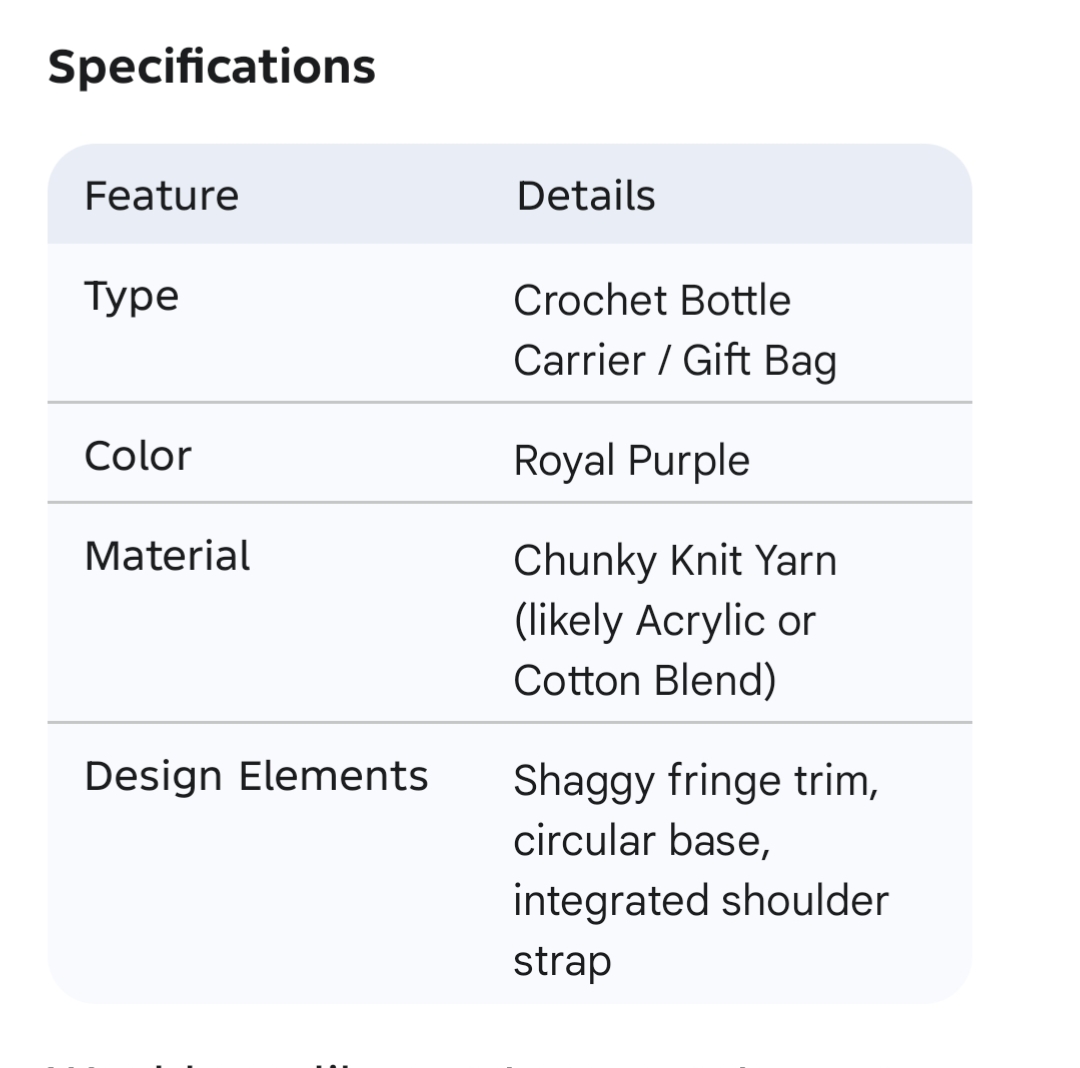Click the circular base text
The image size is (1080, 1068).
coord(641,841)
